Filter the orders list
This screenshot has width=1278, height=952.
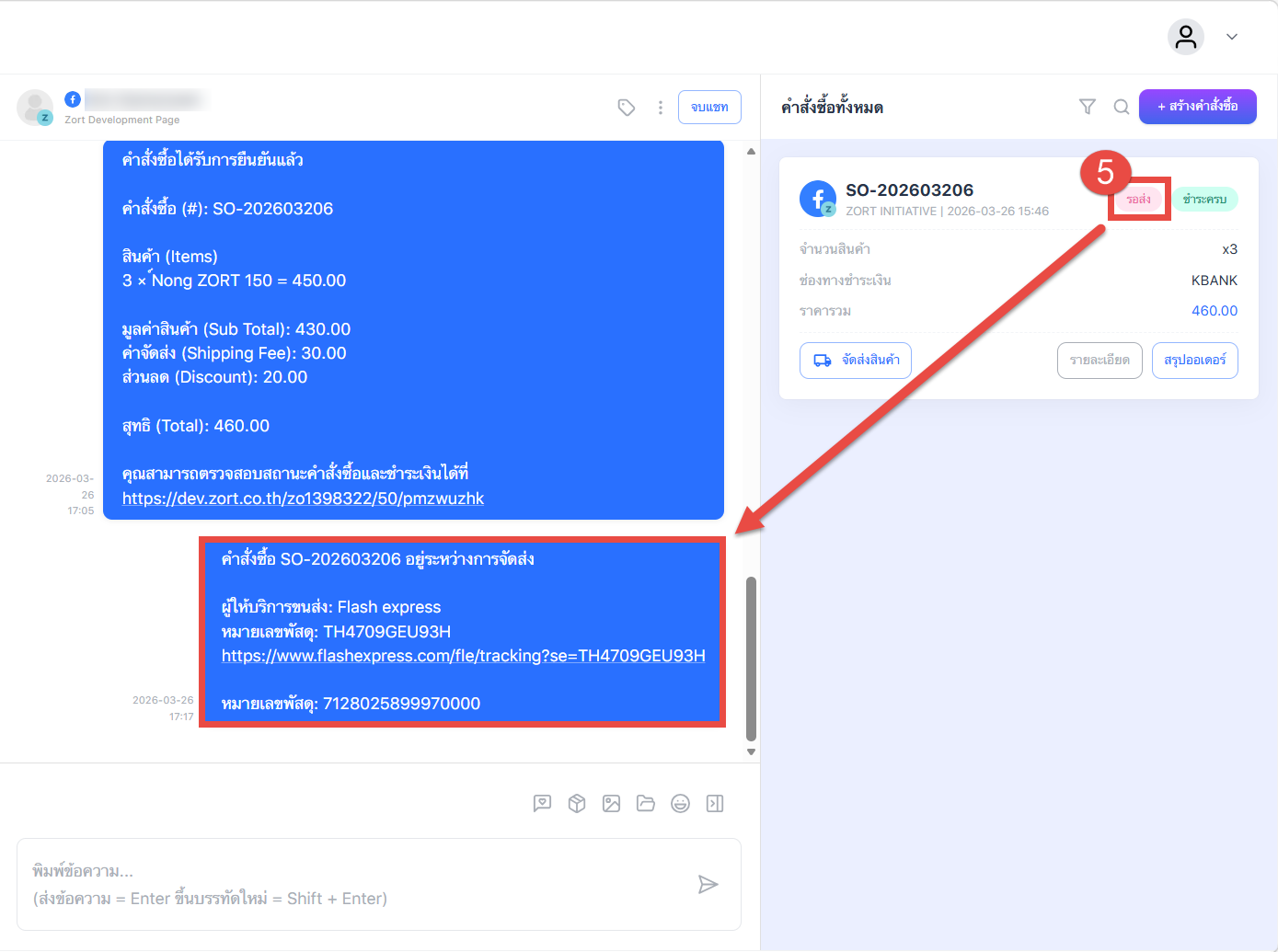pos(1087,107)
